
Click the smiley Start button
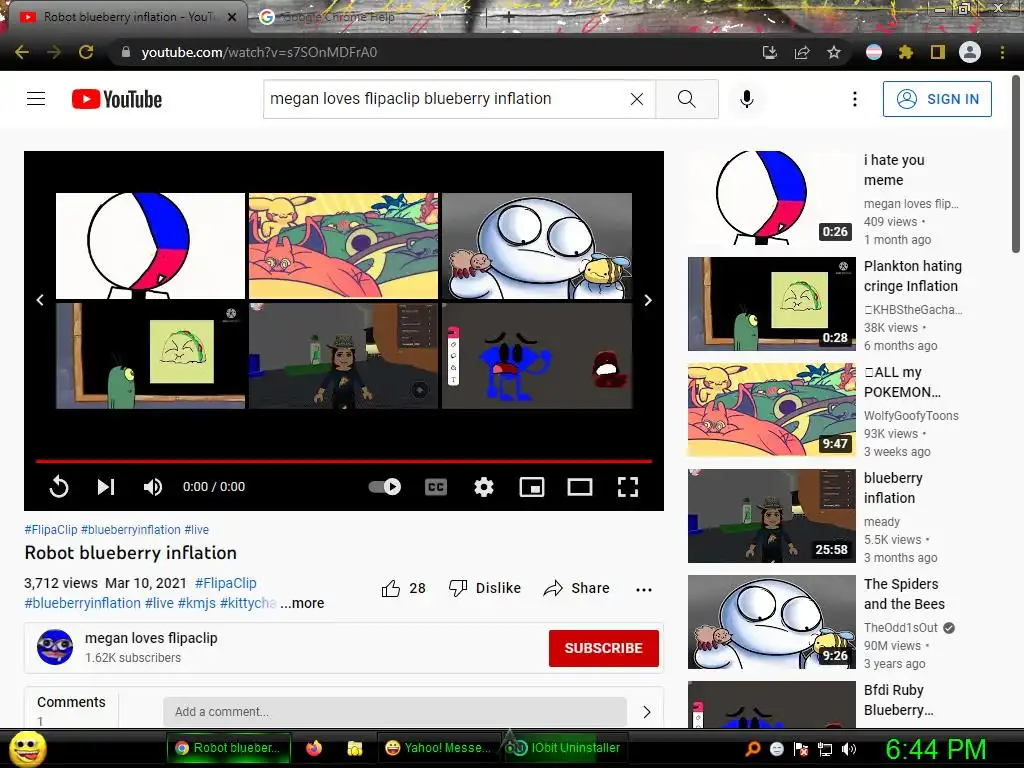[28, 748]
